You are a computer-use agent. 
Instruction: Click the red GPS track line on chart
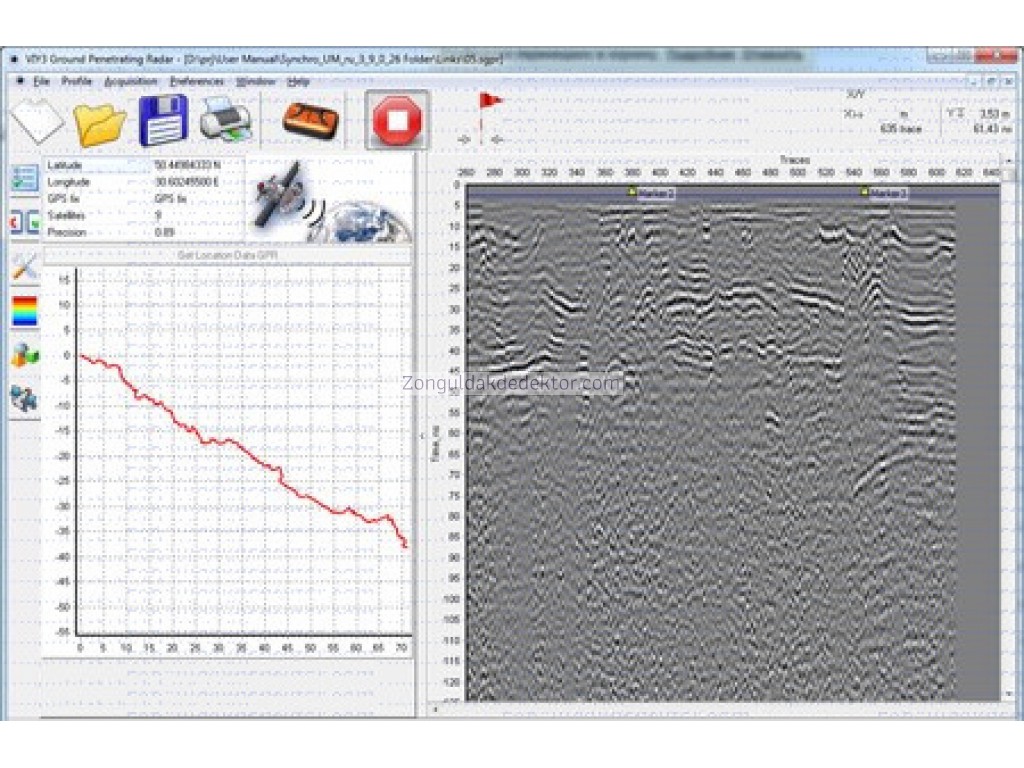pyautogui.click(x=244, y=450)
